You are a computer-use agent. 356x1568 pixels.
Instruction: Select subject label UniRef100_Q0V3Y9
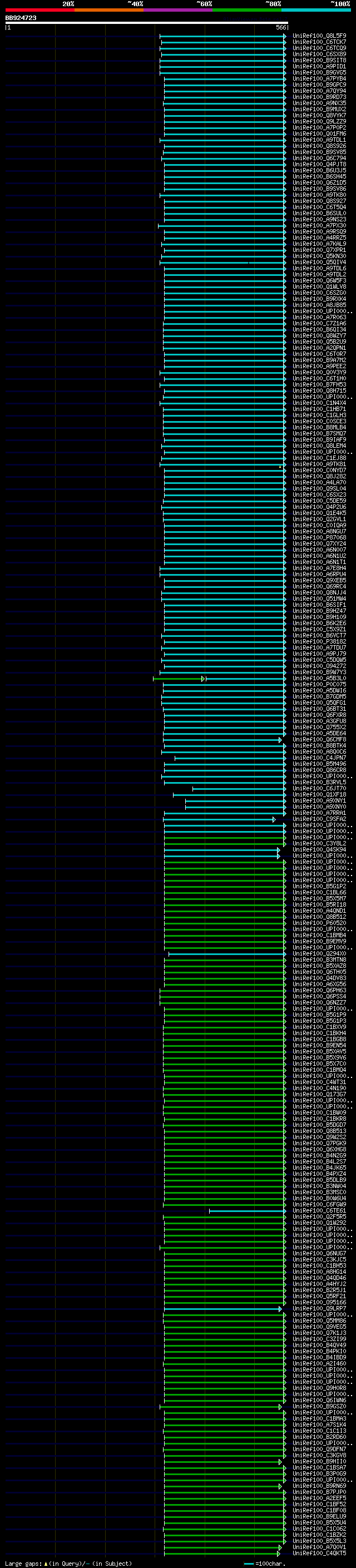click(x=319, y=373)
